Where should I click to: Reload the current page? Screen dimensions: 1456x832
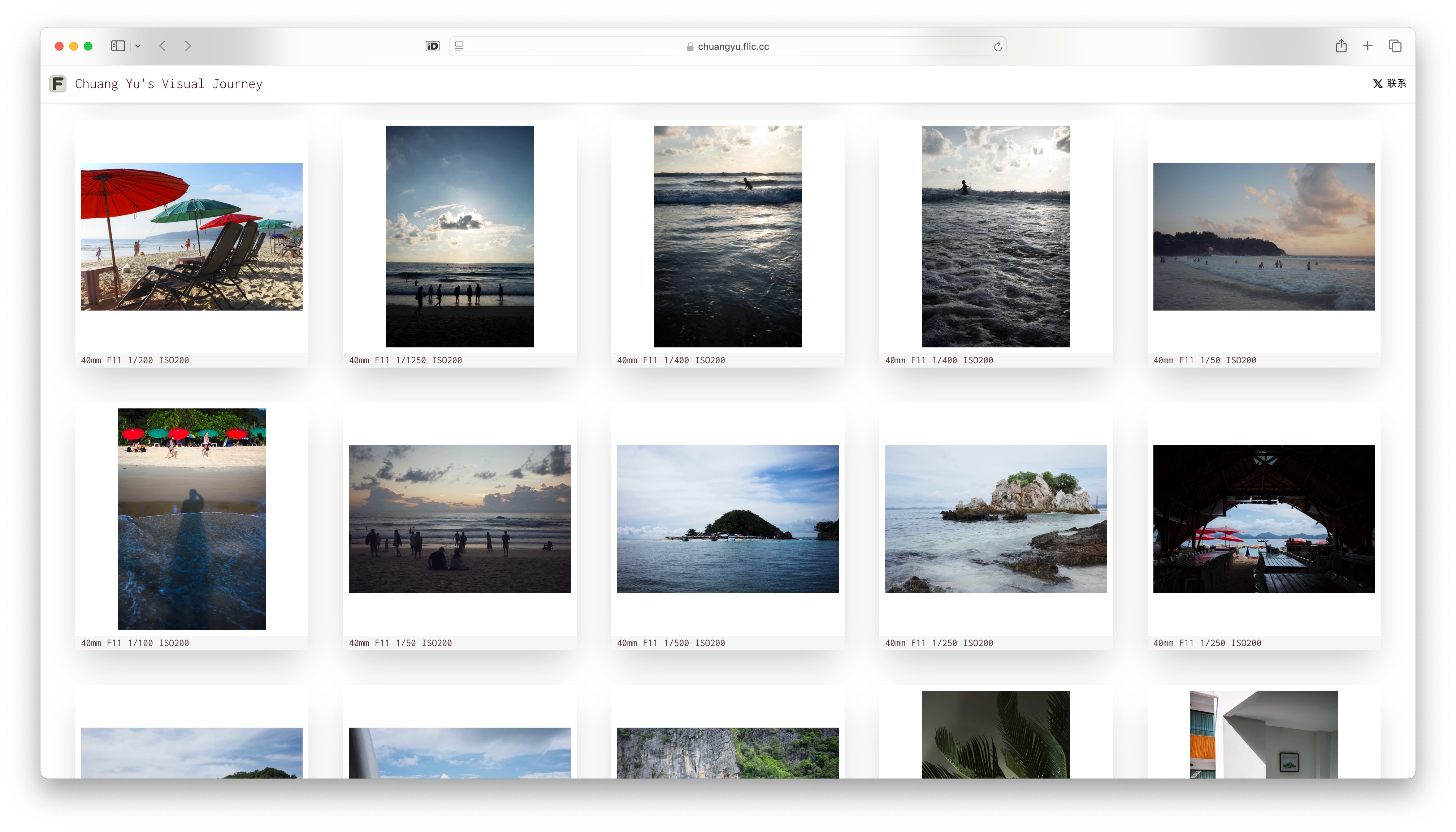tap(997, 47)
